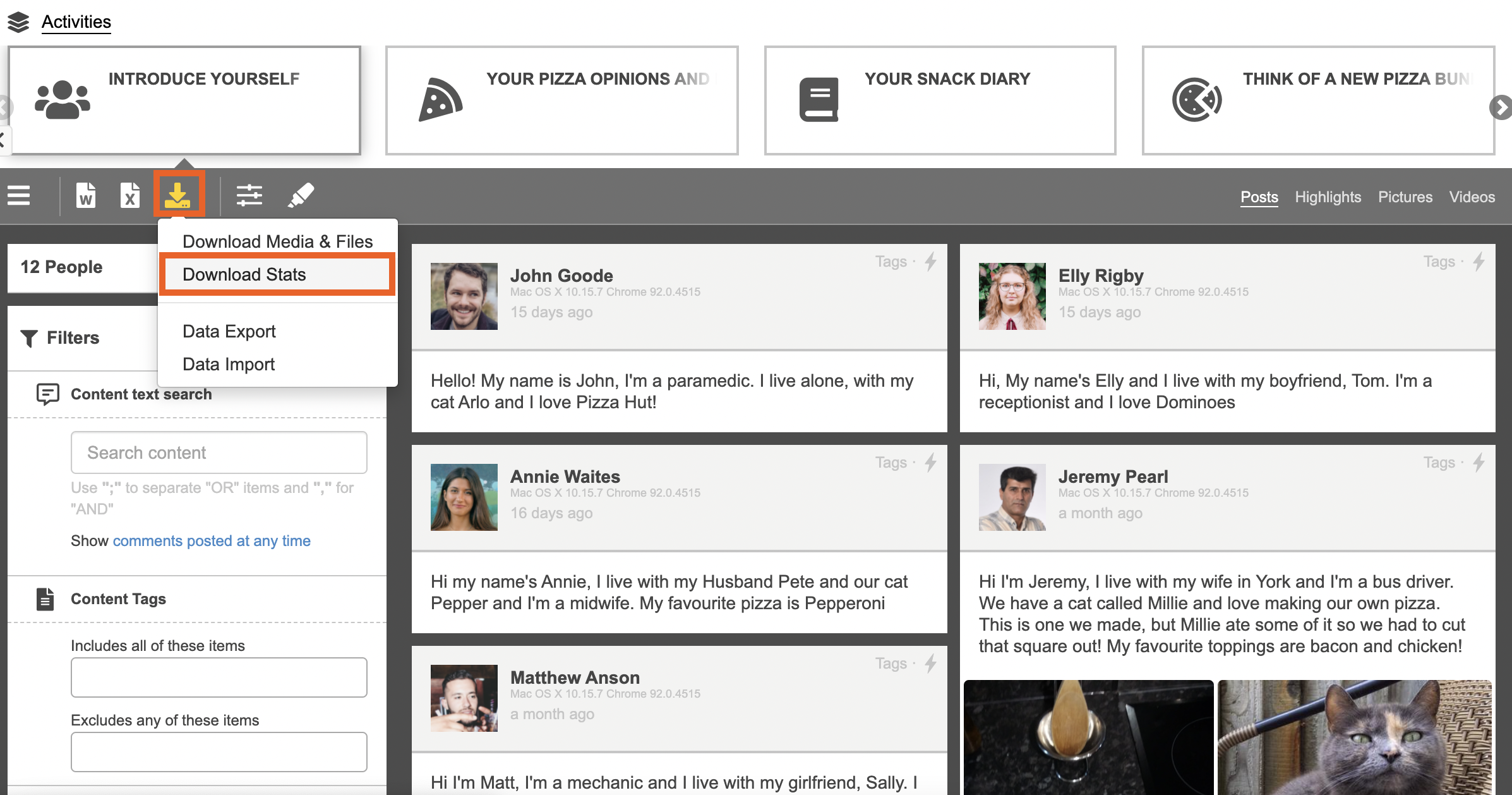Click the hamburger menu icon in toolbar

tap(19, 196)
